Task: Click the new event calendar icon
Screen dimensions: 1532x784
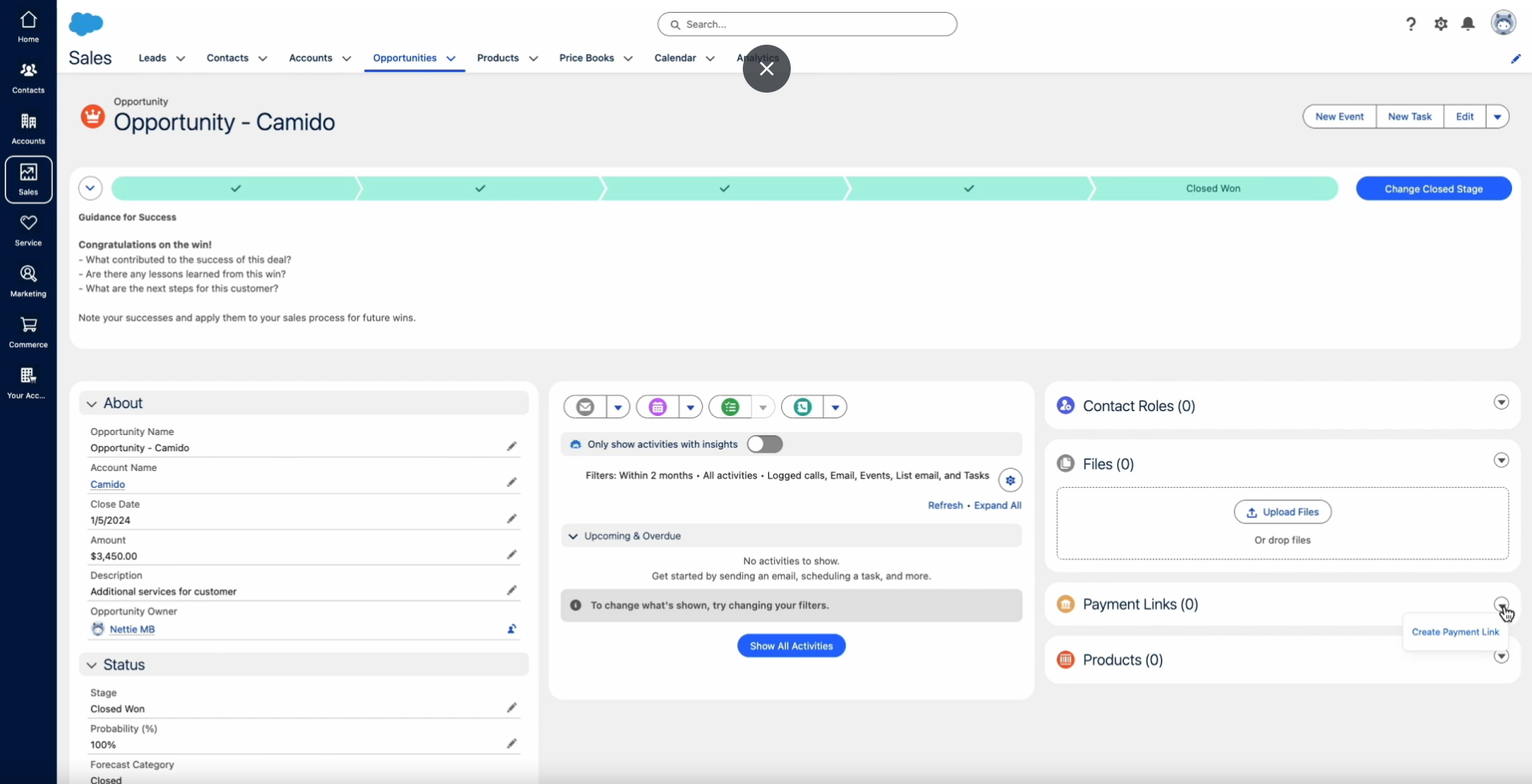Action: coord(657,407)
